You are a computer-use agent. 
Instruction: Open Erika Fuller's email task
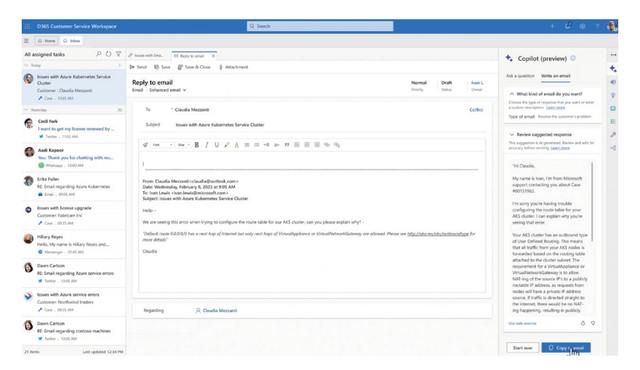click(x=74, y=187)
